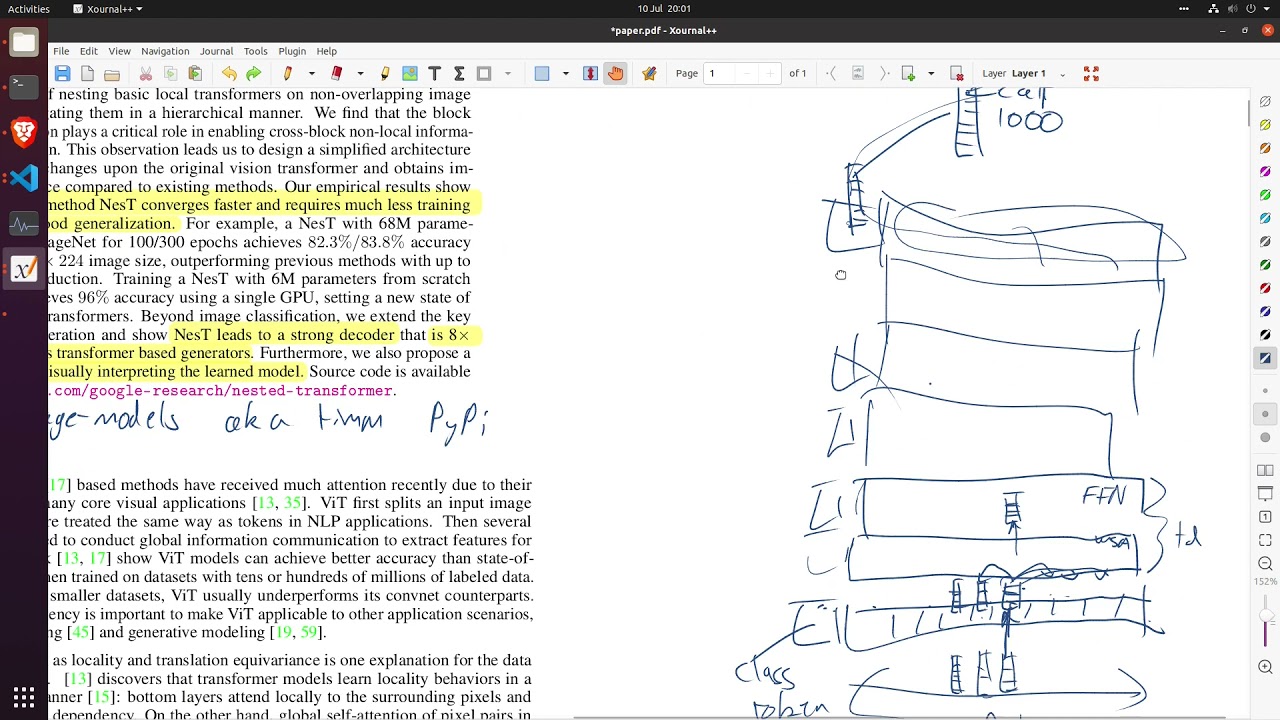Select the LaTeX sigma tool

(x=459, y=73)
